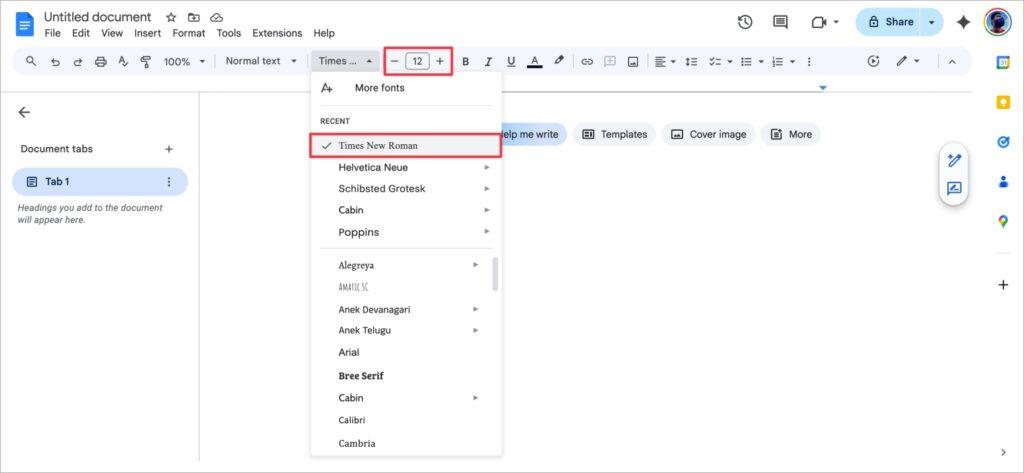Open the bulleted list dropdown arrow
This screenshot has height=473, width=1024.
pyautogui.click(x=761, y=61)
